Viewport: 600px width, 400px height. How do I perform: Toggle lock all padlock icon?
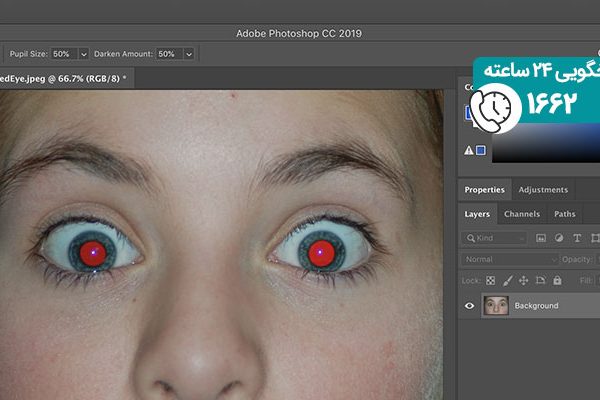pos(555,282)
